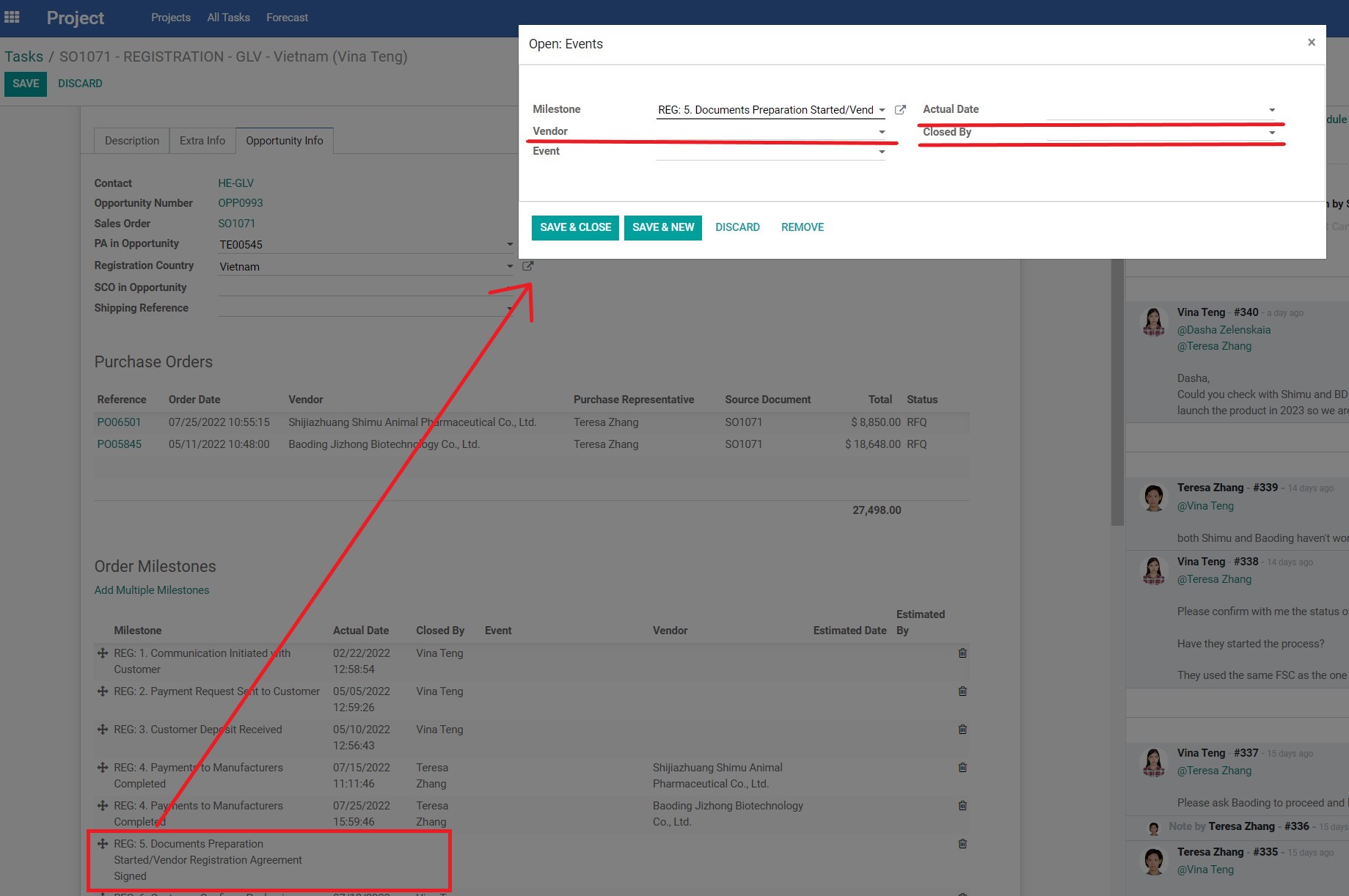Expand the Milestone dropdown in dialog
The height and width of the screenshot is (896, 1349).
pyautogui.click(x=882, y=111)
